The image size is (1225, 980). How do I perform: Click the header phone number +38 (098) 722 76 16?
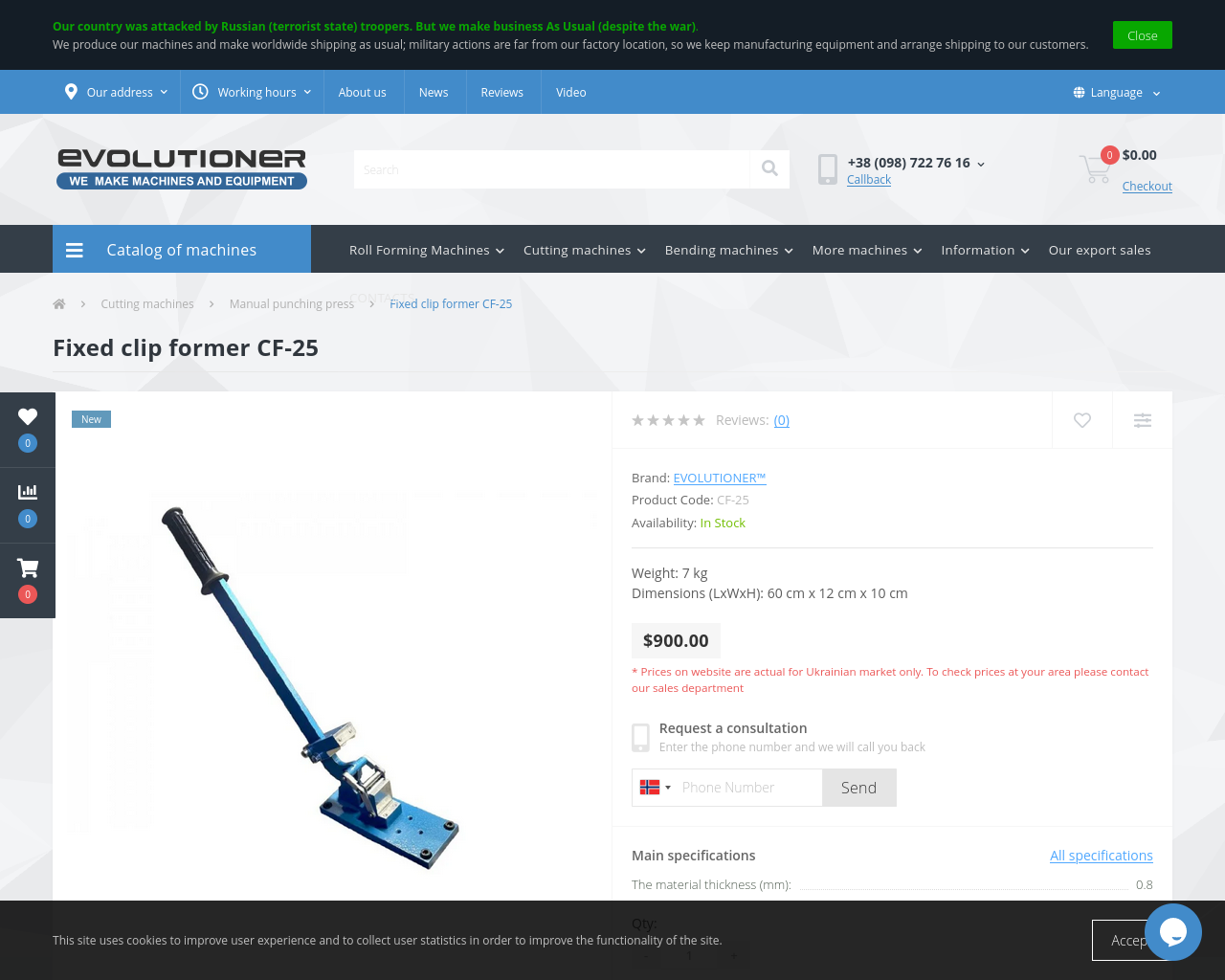click(908, 163)
